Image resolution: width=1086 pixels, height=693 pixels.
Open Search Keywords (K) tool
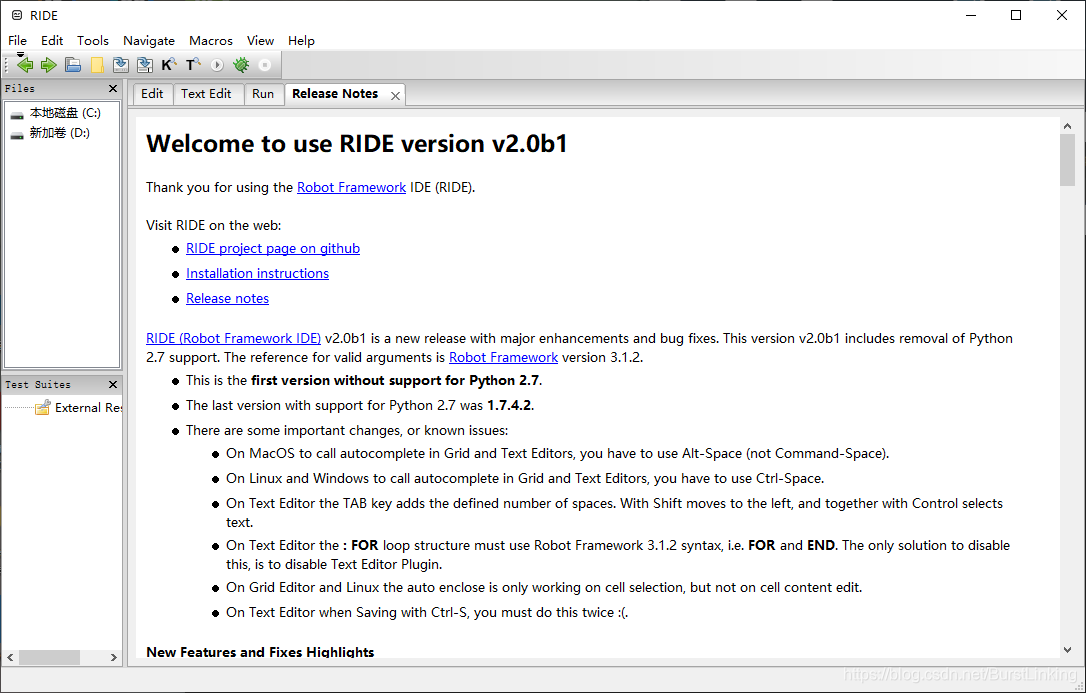(168, 65)
